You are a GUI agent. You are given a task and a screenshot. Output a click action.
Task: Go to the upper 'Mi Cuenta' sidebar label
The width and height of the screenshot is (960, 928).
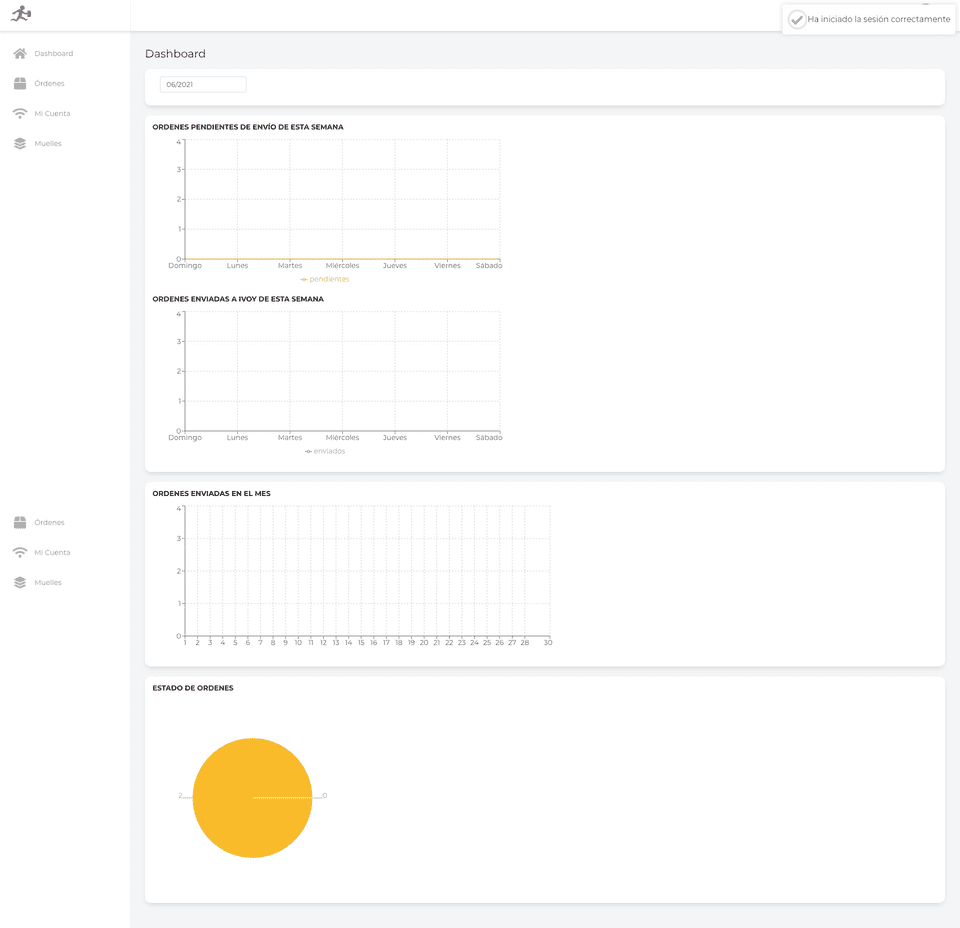pyautogui.click(x=52, y=114)
